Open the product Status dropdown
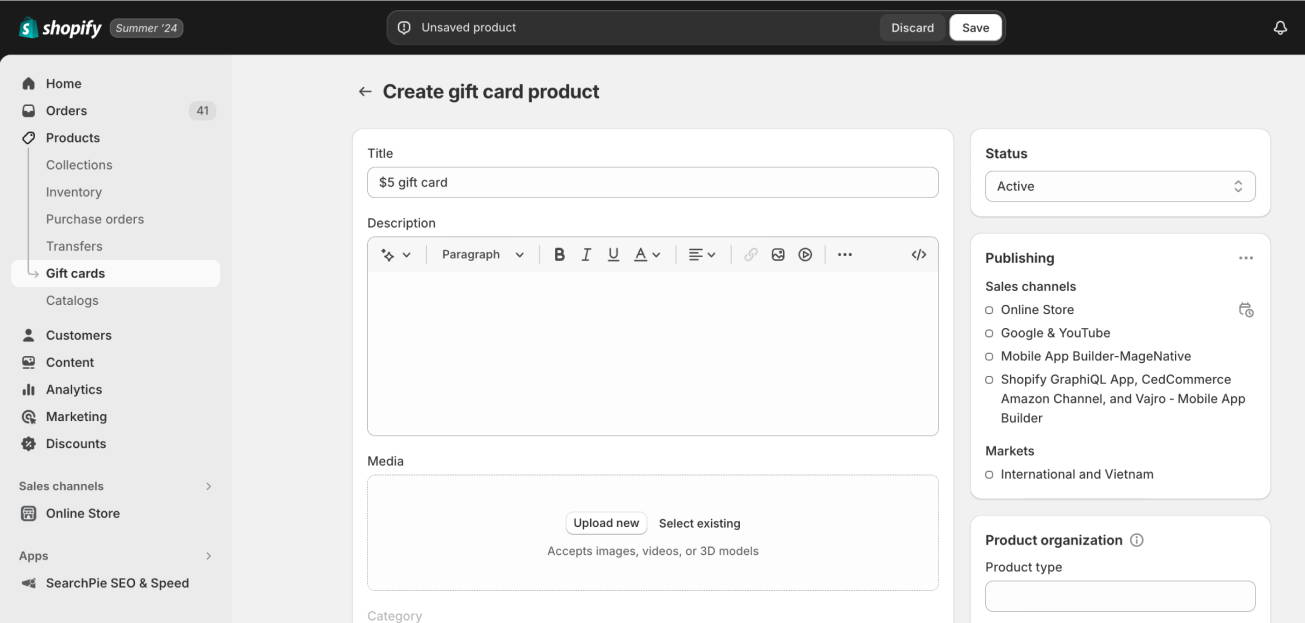The width and height of the screenshot is (1305, 623). [x=1119, y=186]
